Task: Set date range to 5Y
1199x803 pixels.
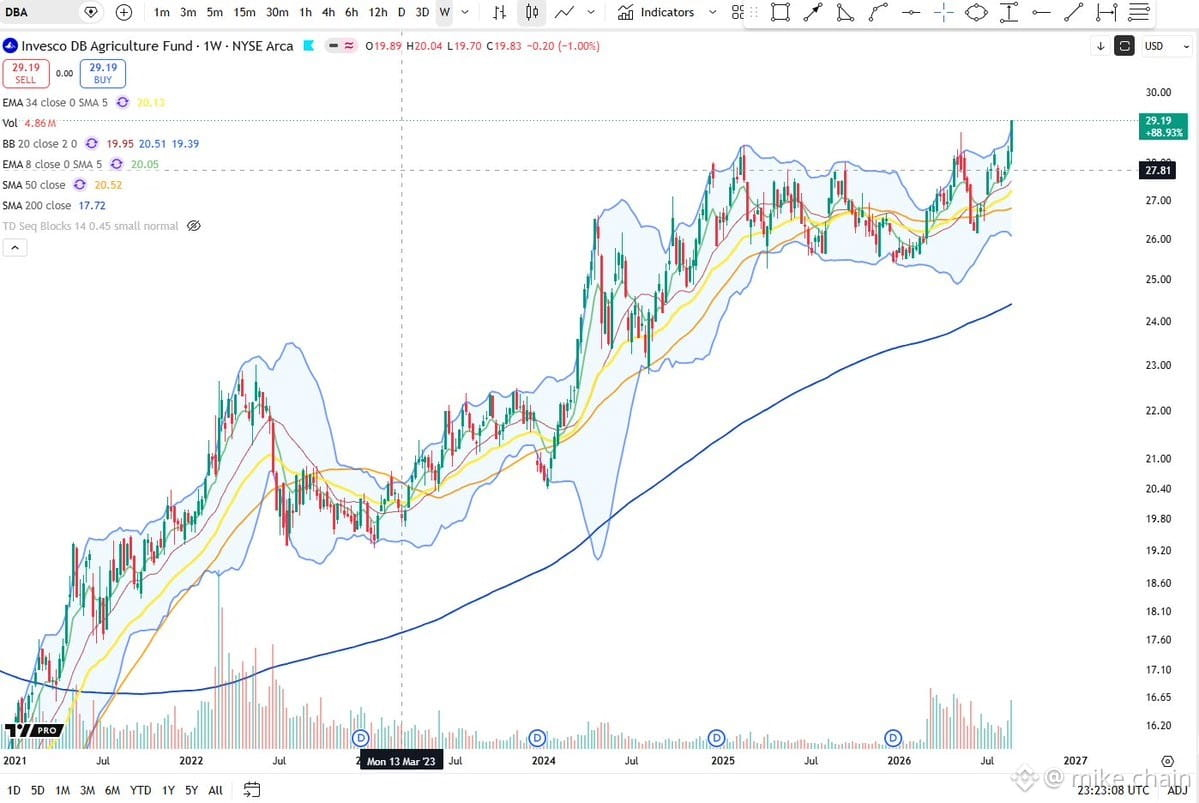Action: coord(191,790)
